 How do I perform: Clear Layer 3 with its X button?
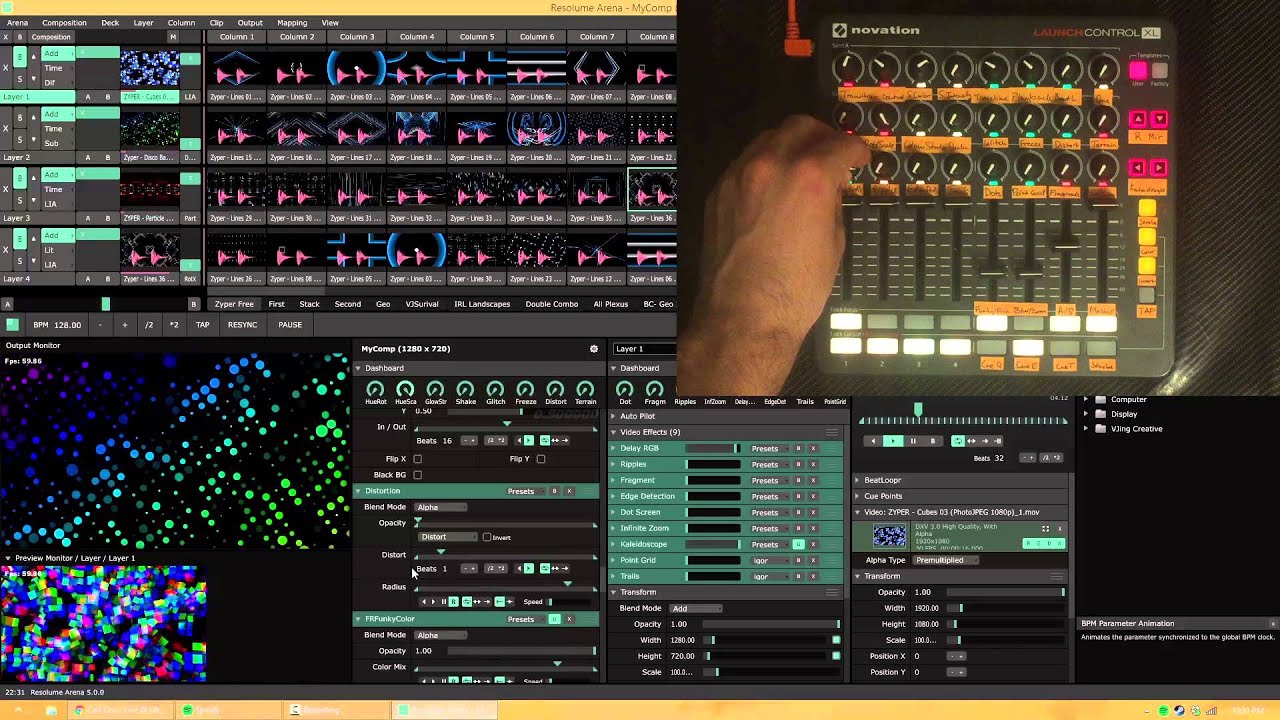(x=6, y=189)
